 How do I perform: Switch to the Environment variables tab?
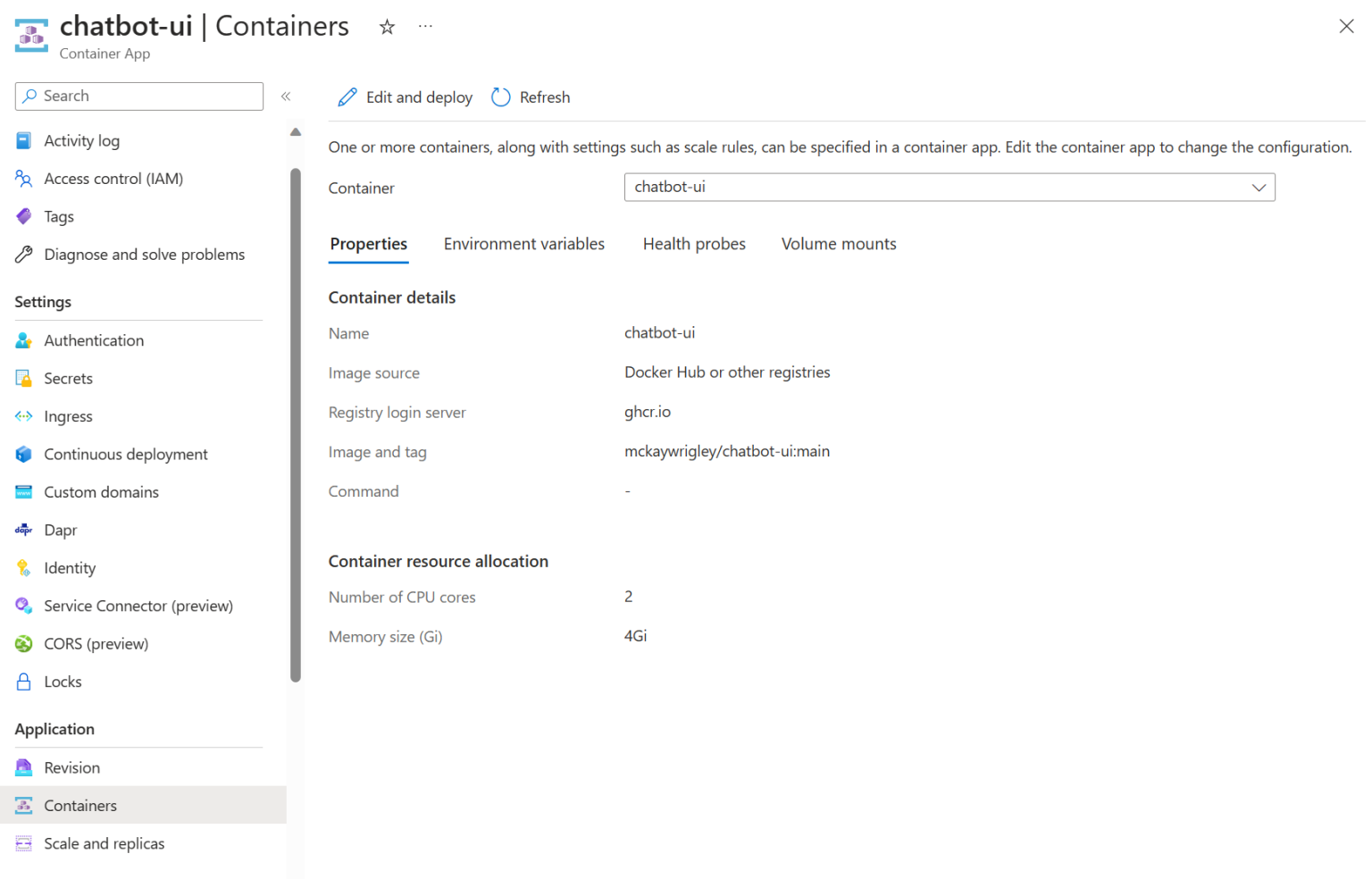[x=524, y=243]
